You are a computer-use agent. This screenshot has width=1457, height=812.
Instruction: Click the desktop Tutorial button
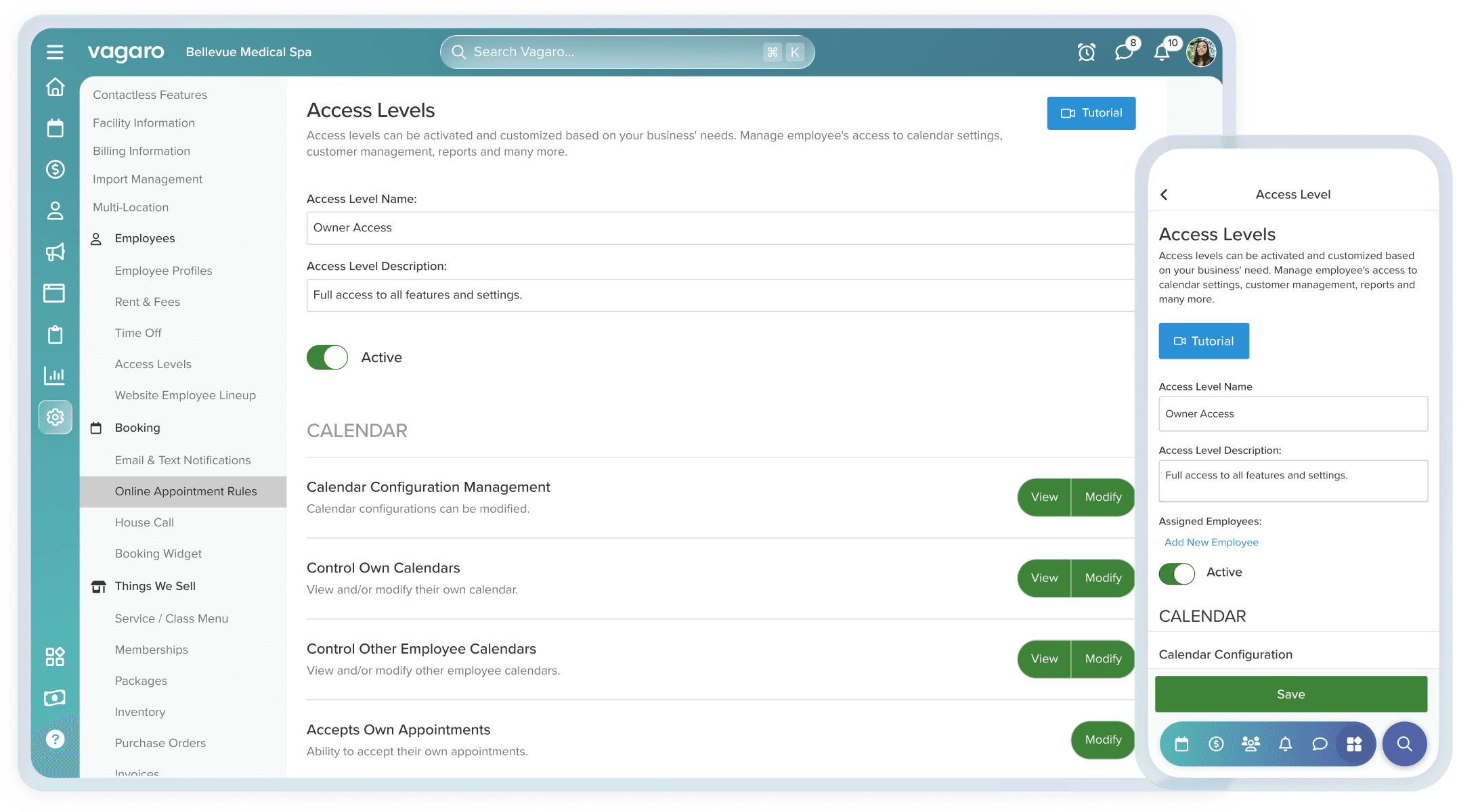[x=1091, y=113]
